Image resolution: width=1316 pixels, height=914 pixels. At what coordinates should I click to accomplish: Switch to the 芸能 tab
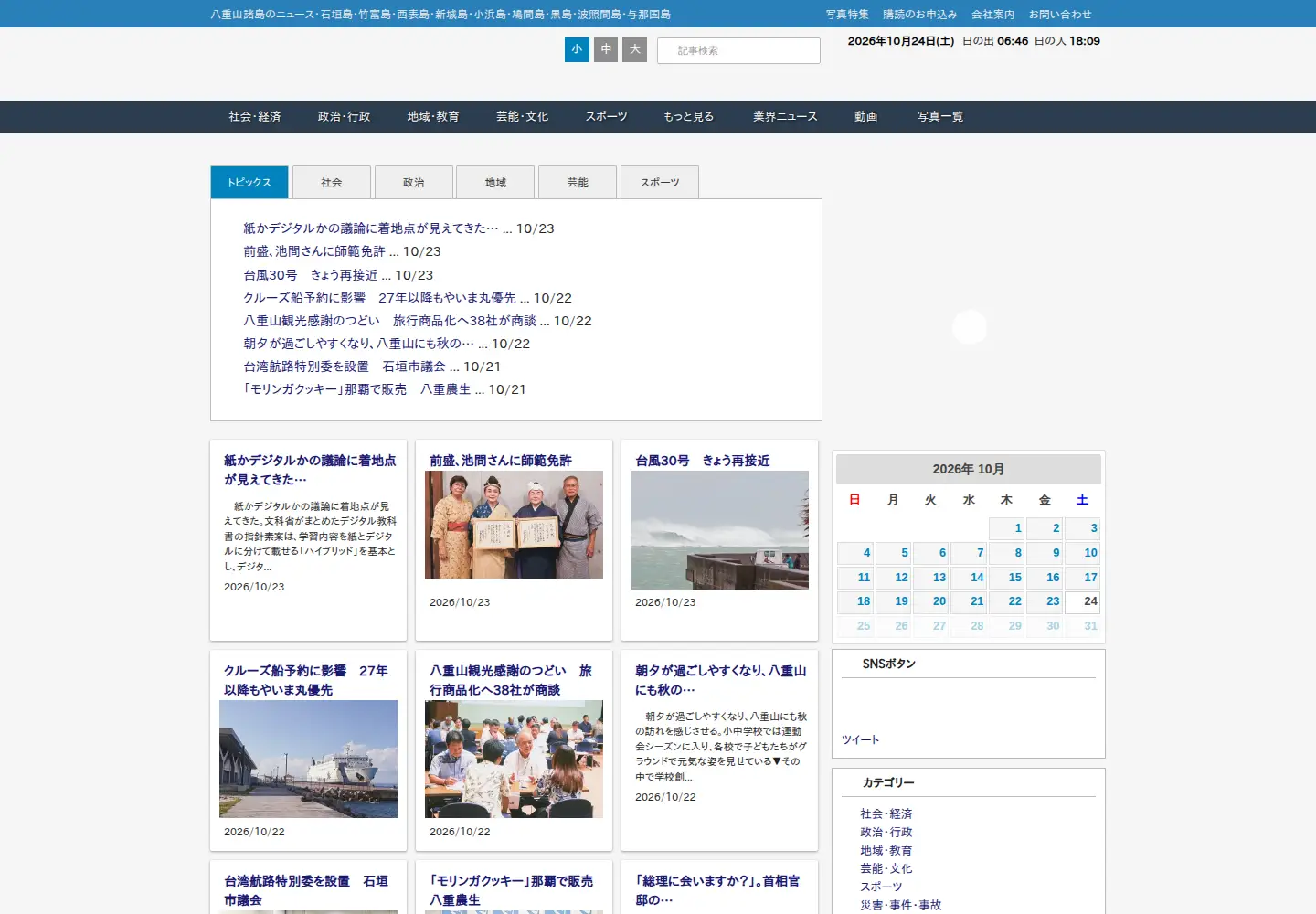pos(578,182)
